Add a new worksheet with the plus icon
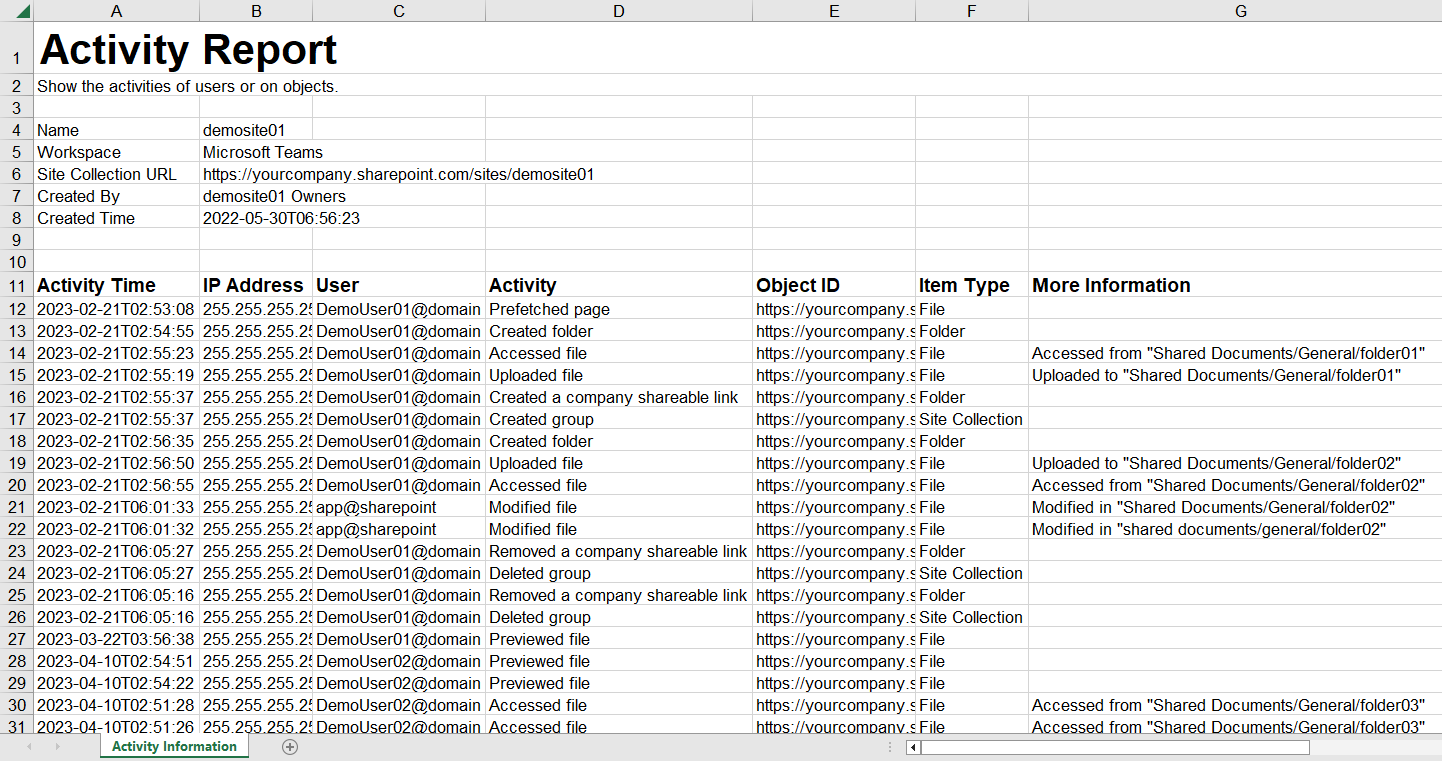The height and width of the screenshot is (761, 1442). 289,746
